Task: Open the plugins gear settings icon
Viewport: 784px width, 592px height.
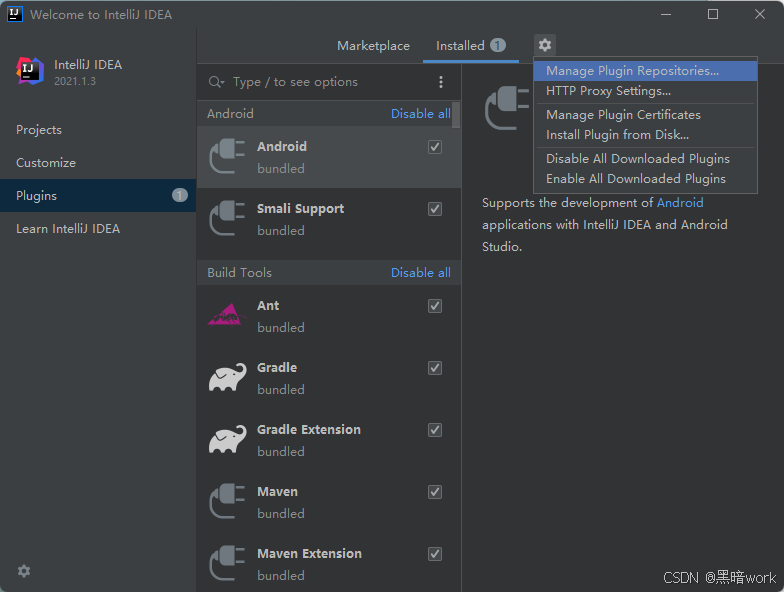Action: click(544, 46)
